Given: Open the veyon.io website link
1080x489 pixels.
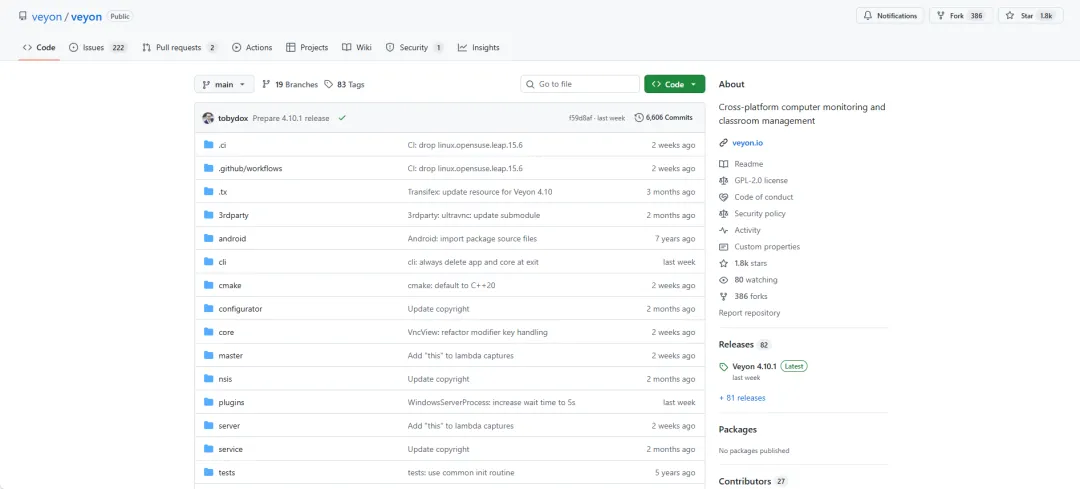Looking at the screenshot, I should click(747, 143).
